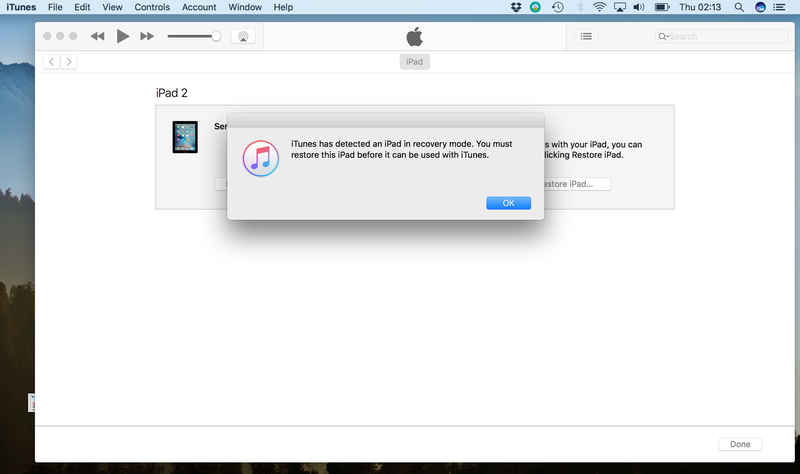Adjust the volume slider knob
This screenshot has width=800, height=474.
[x=216, y=36]
